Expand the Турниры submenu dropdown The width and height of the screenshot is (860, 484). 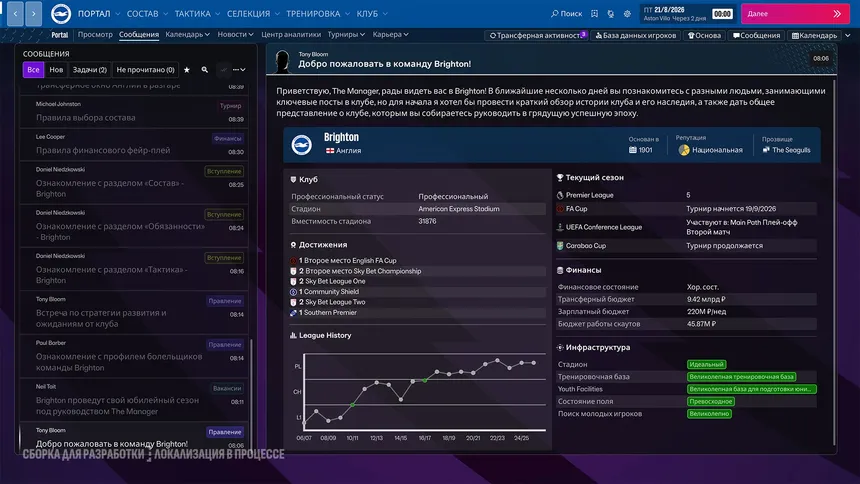(x=346, y=35)
